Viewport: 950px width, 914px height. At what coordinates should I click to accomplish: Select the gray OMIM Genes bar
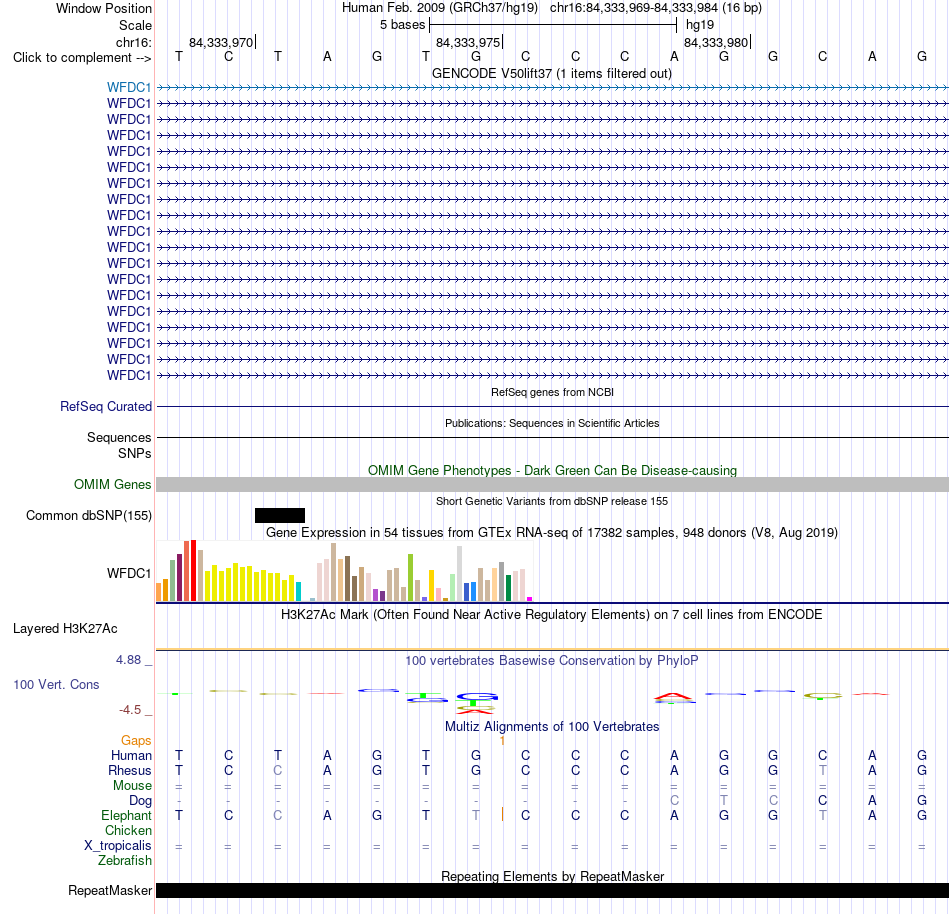[552, 485]
